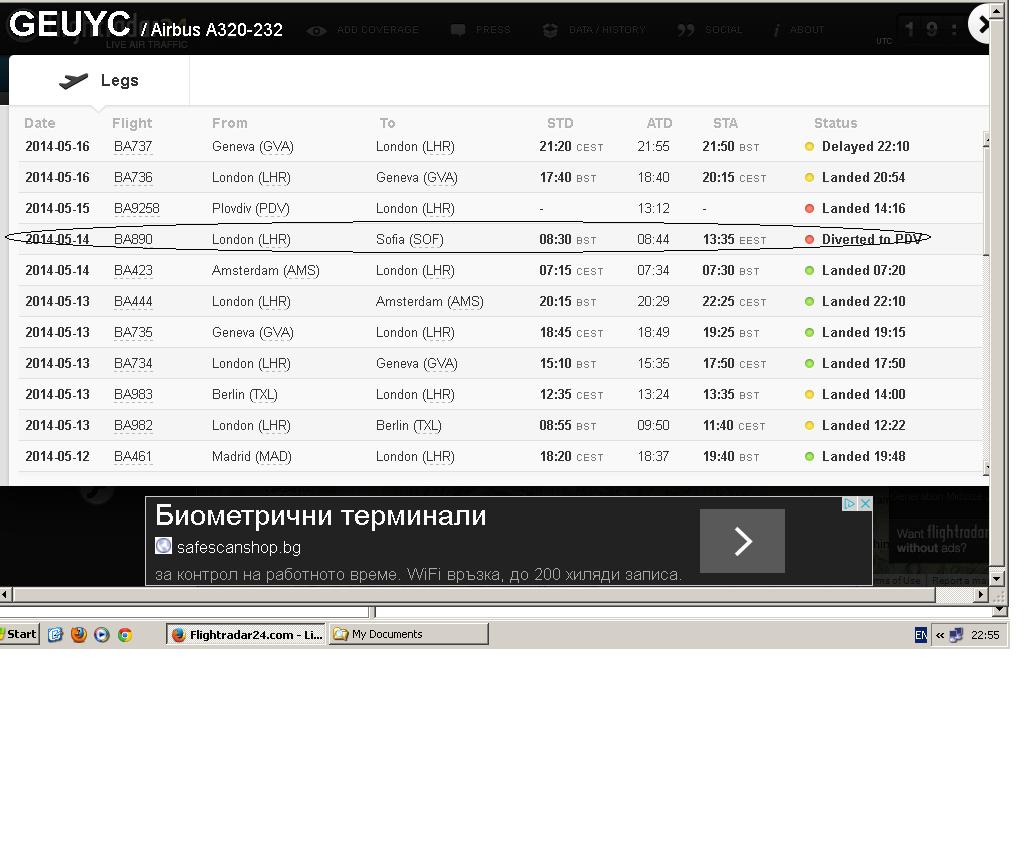Screen dimensions: 1024x868
Task: Click Plovdiv (PDV) origin airport
Action: pos(251,208)
